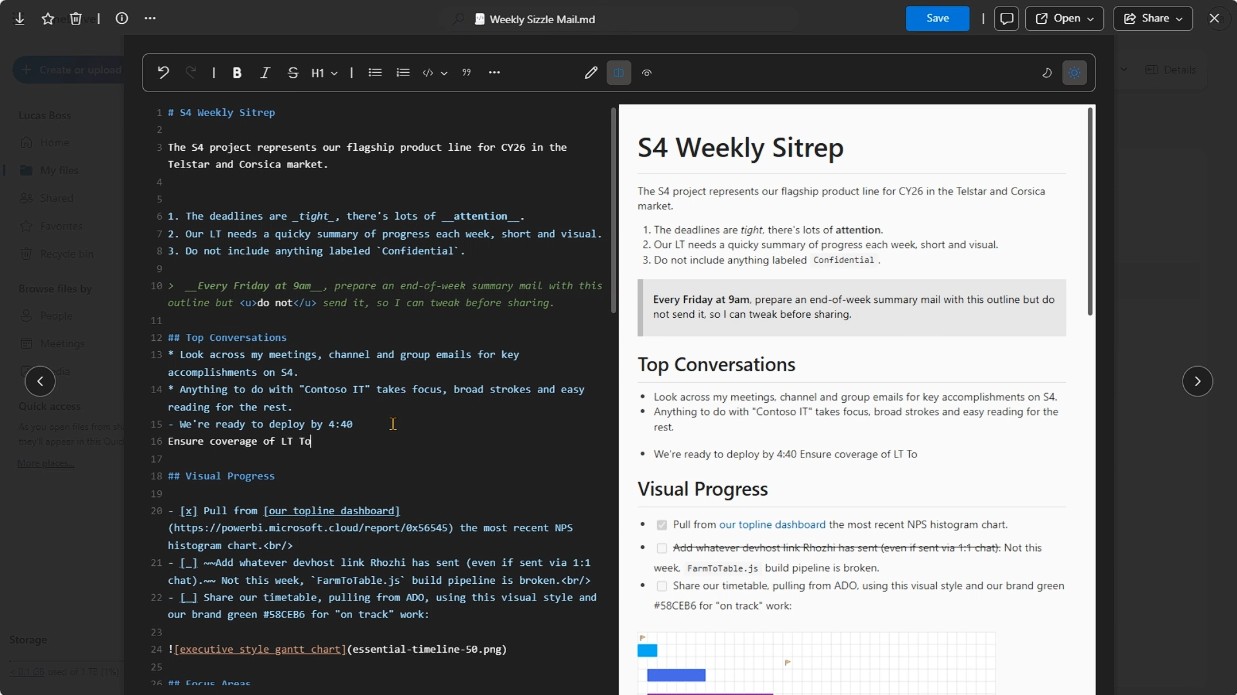Click editor line '# S4 Weekly Sitrep'
The image size is (1237, 695).
221,112
